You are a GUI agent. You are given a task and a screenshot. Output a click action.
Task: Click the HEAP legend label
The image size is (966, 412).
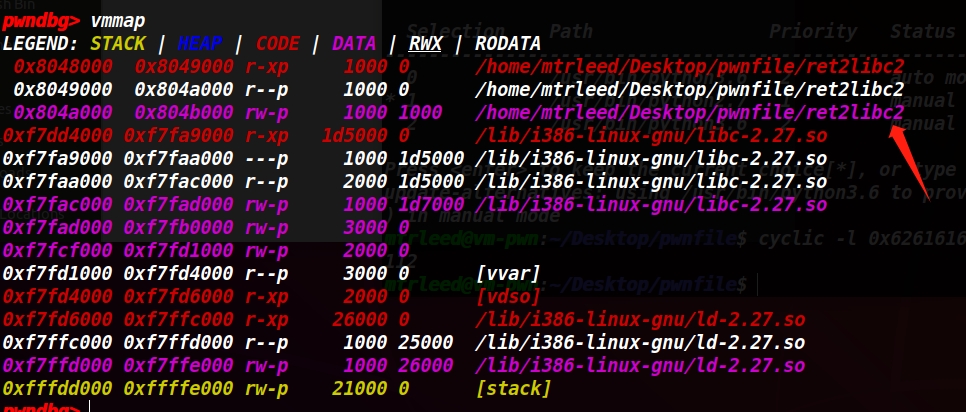coord(200,44)
